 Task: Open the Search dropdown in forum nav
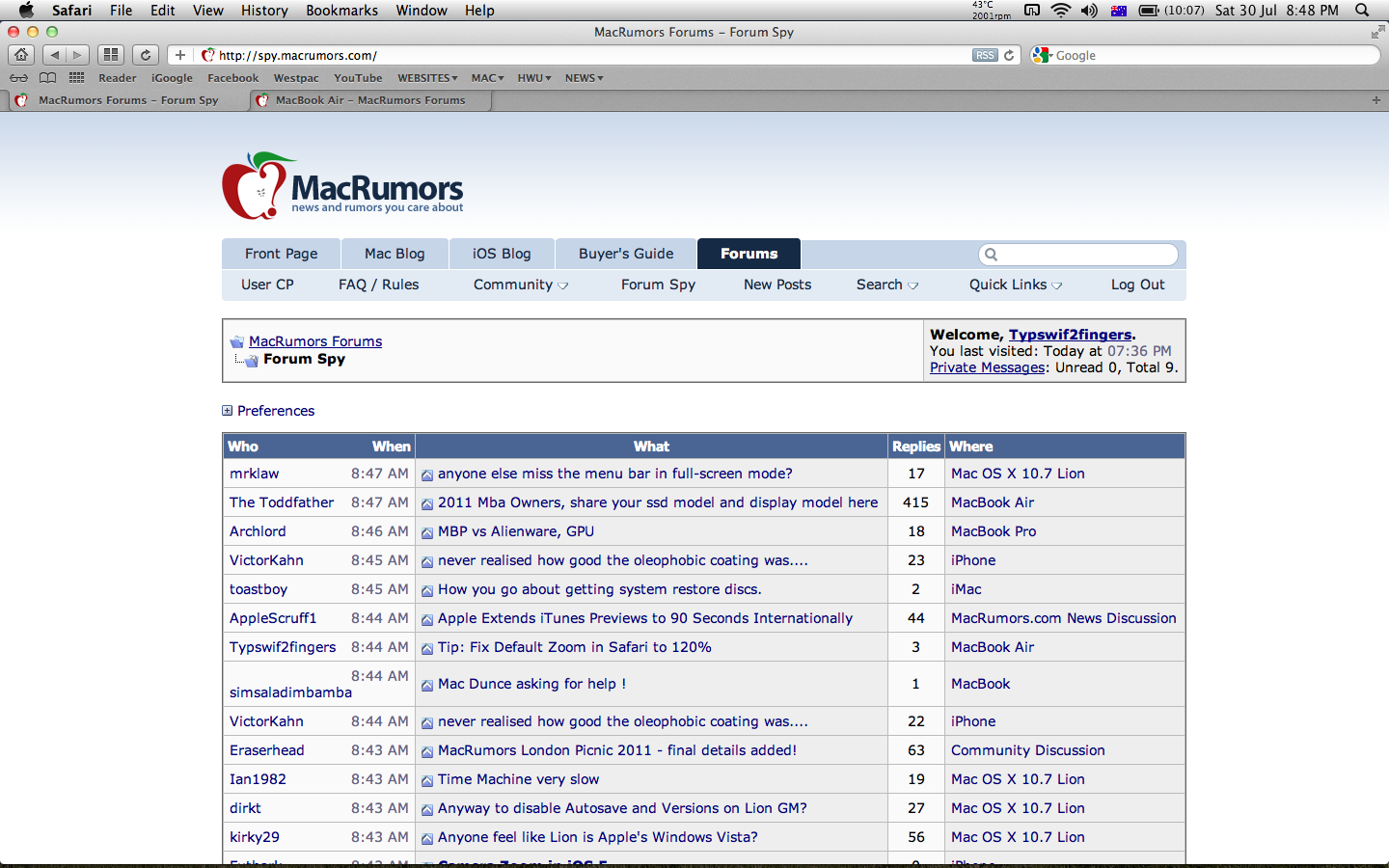click(x=887, y=285)
